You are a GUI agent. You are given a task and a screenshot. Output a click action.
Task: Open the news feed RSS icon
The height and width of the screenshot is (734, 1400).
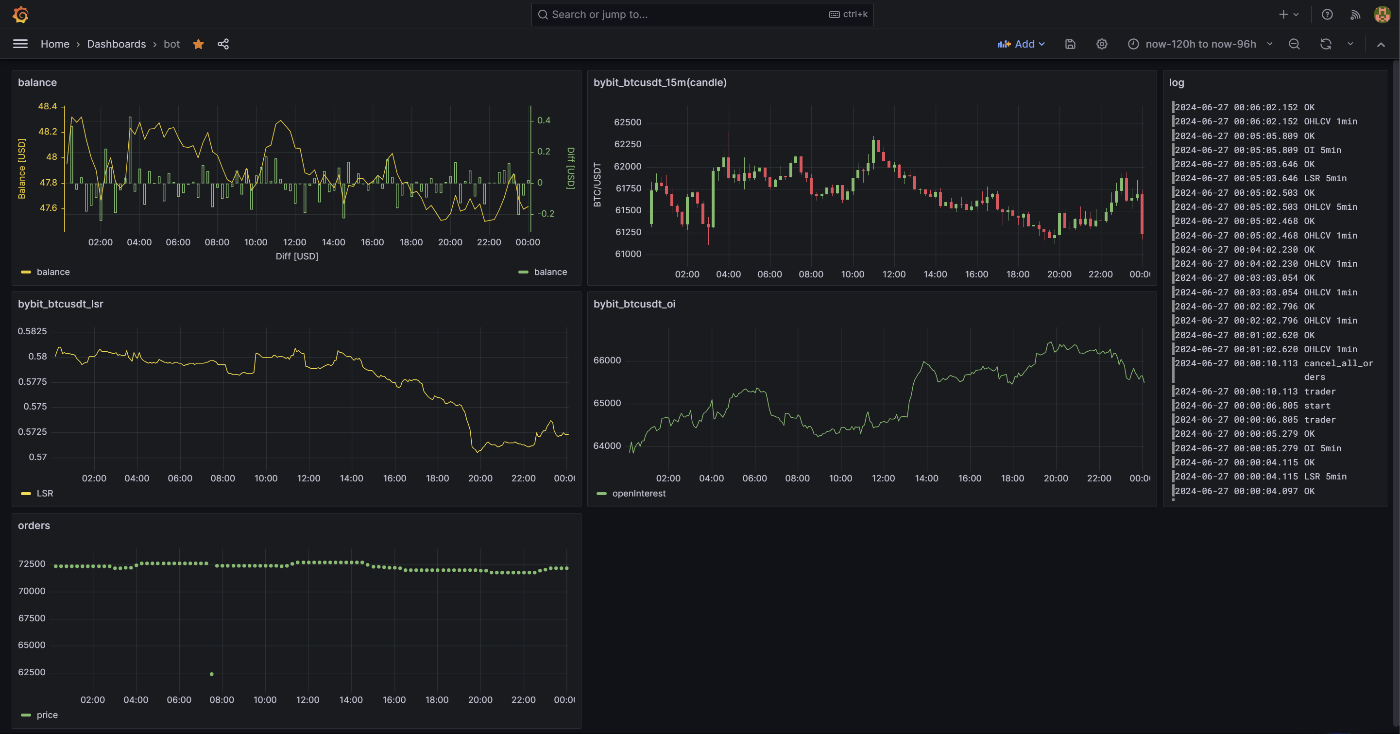click(1355, 15)
